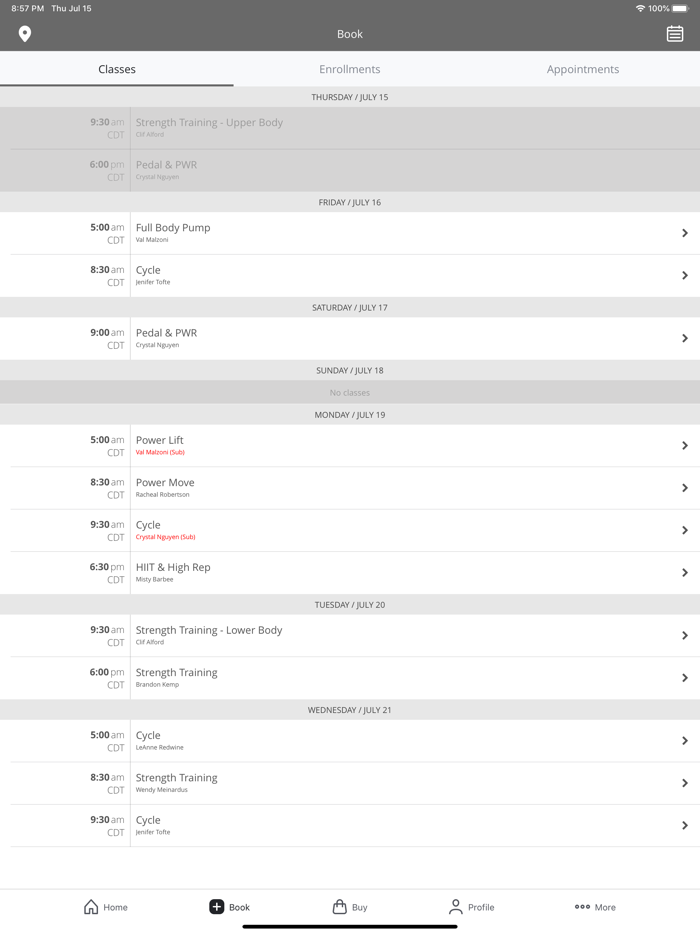Screen dimensions: 700x934
Task: Expand Power Lift class chevron
Action: [685, 445]
